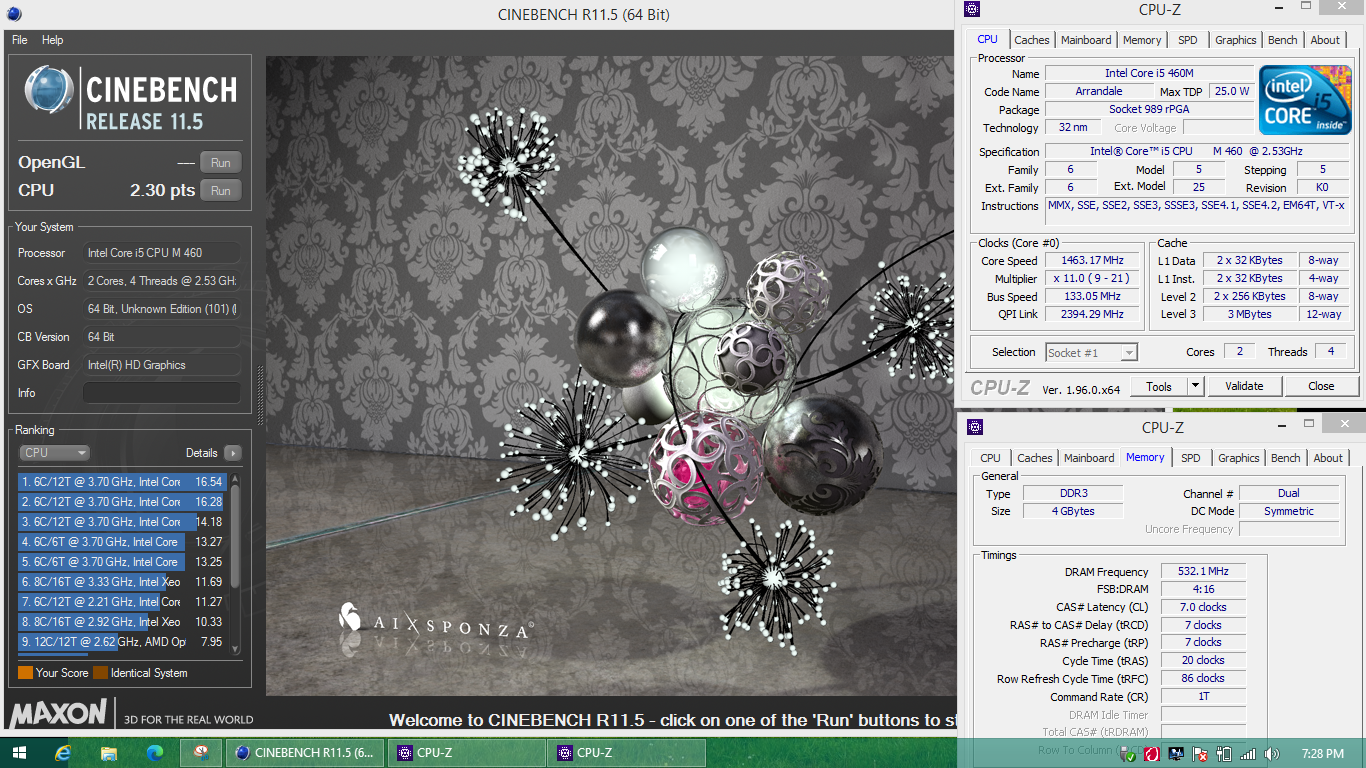Expand the Tools dropdown arrow in CPU-Z
Screen dimensions: 1366x768
coord(1195,386)
